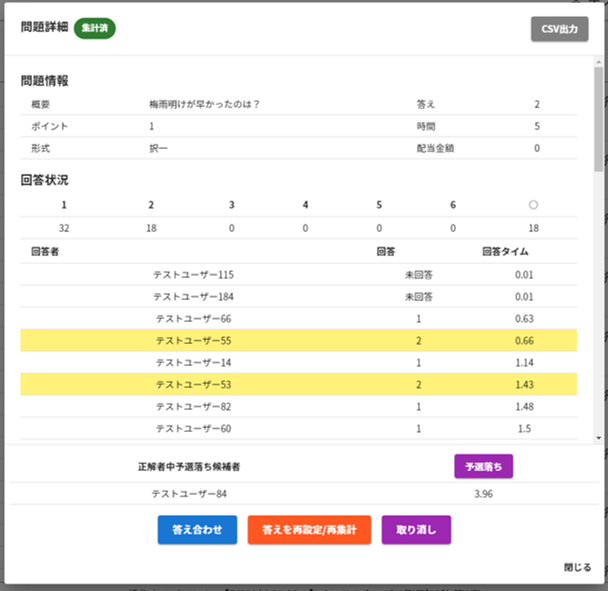Click the 回答 column header
This screenshot has height=591, width=608.
(386, 251)
